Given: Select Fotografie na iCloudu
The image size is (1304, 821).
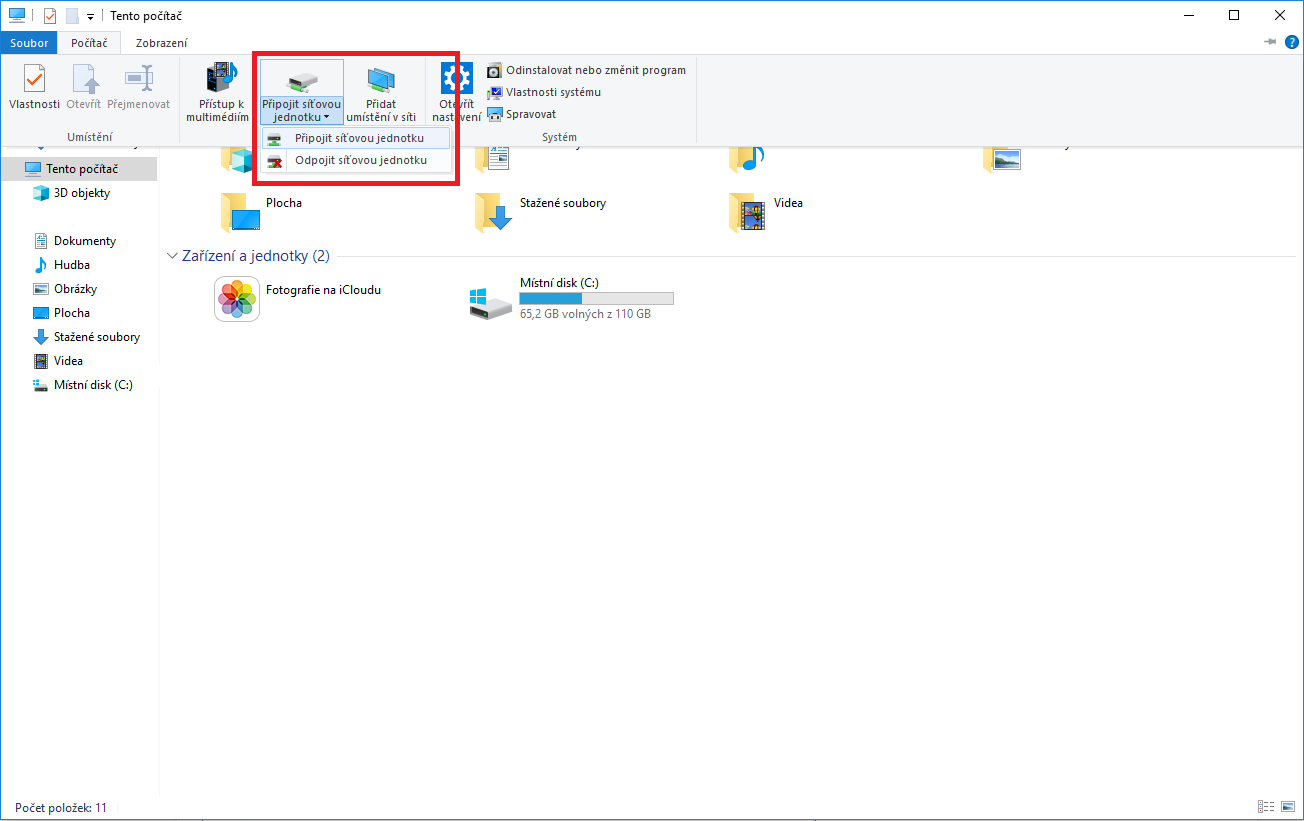Looking at the screenshot, I should click(x=299, y=299).
